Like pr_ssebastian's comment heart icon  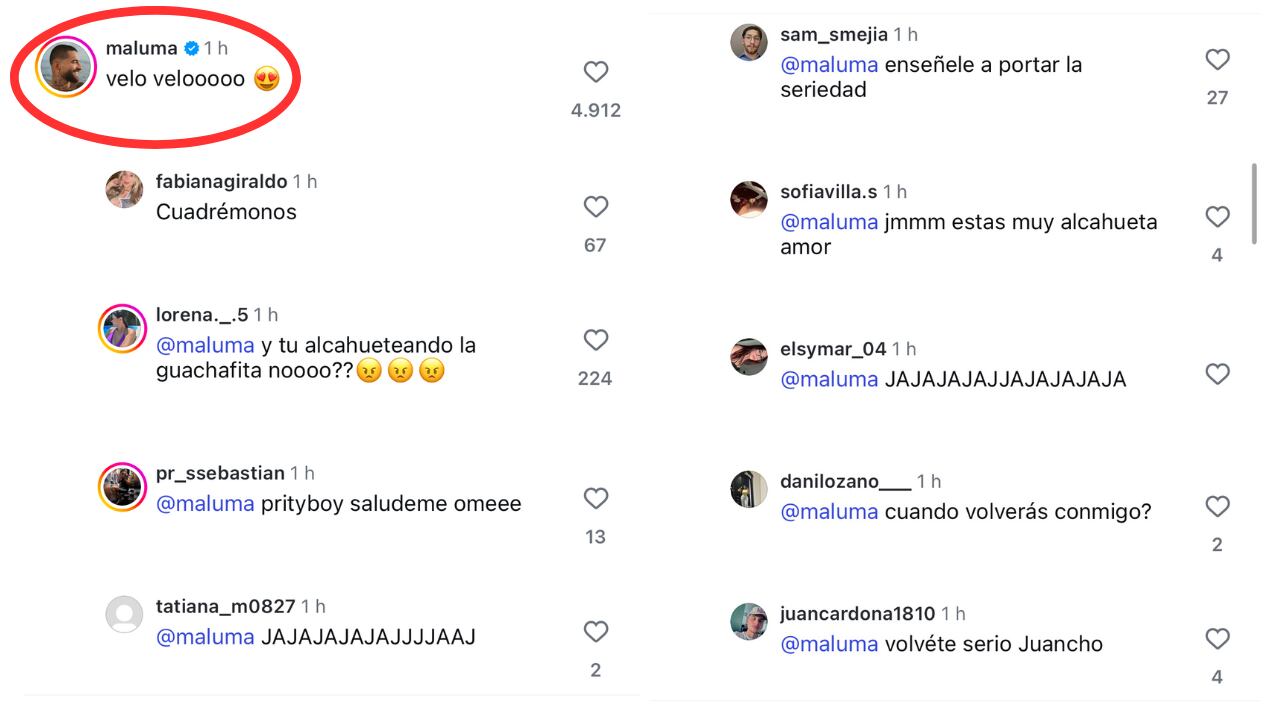point(596,498)
